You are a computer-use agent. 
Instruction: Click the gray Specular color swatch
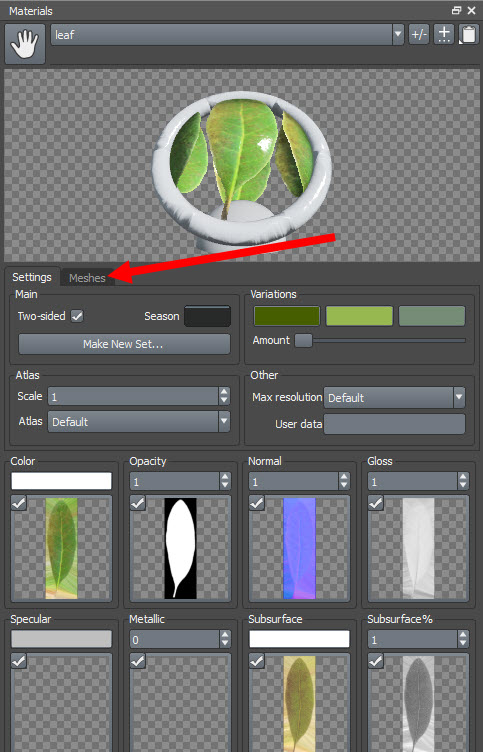pyautogui.click(x=61, y=639)
